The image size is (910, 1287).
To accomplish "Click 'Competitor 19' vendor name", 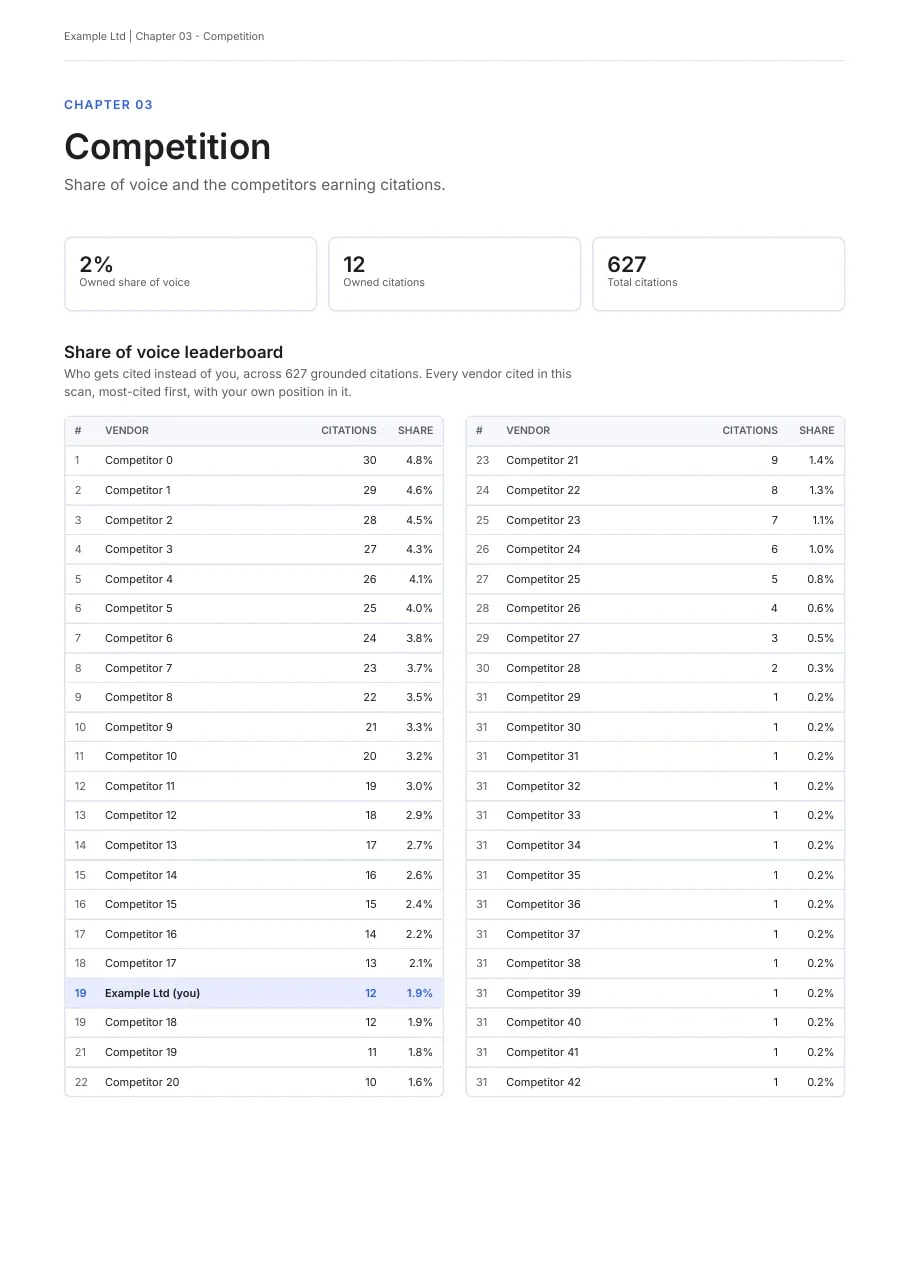I will (141, 1052).
